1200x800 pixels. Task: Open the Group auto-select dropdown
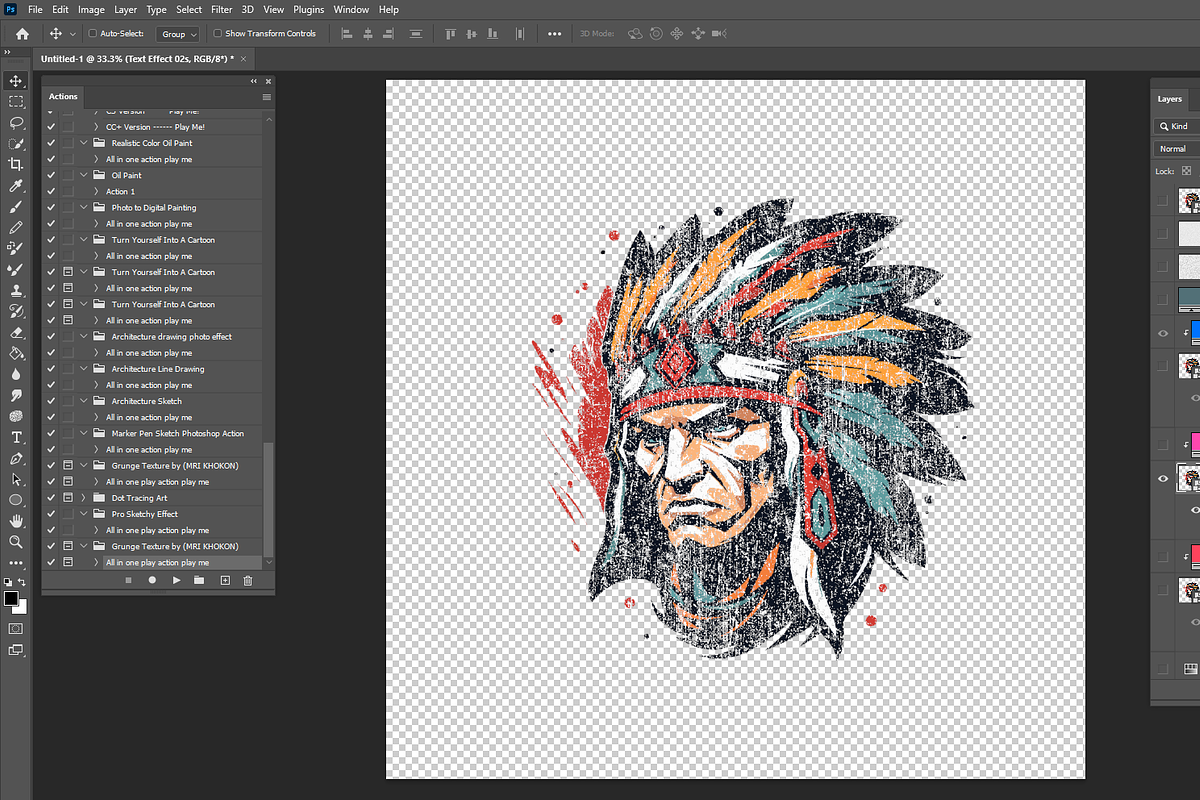click(180, 34)
